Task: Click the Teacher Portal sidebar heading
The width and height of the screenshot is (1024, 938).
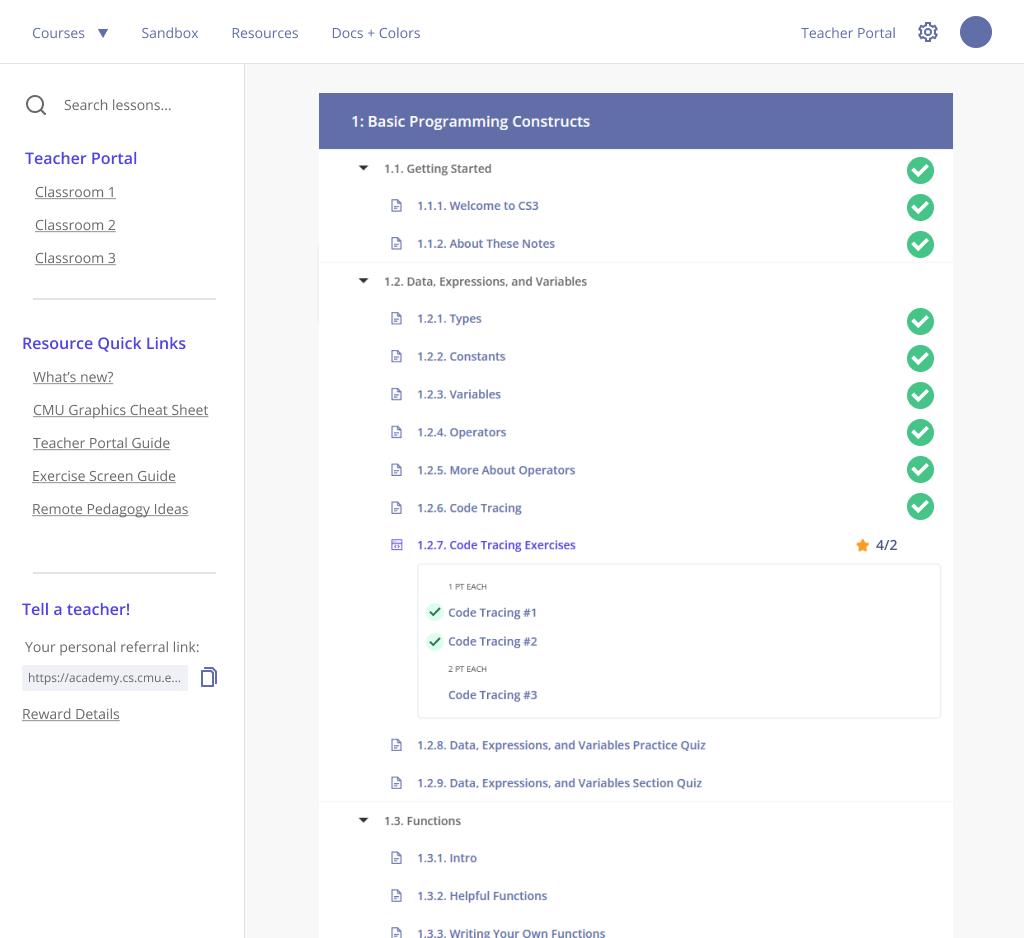Action: [x=81, y=158]
